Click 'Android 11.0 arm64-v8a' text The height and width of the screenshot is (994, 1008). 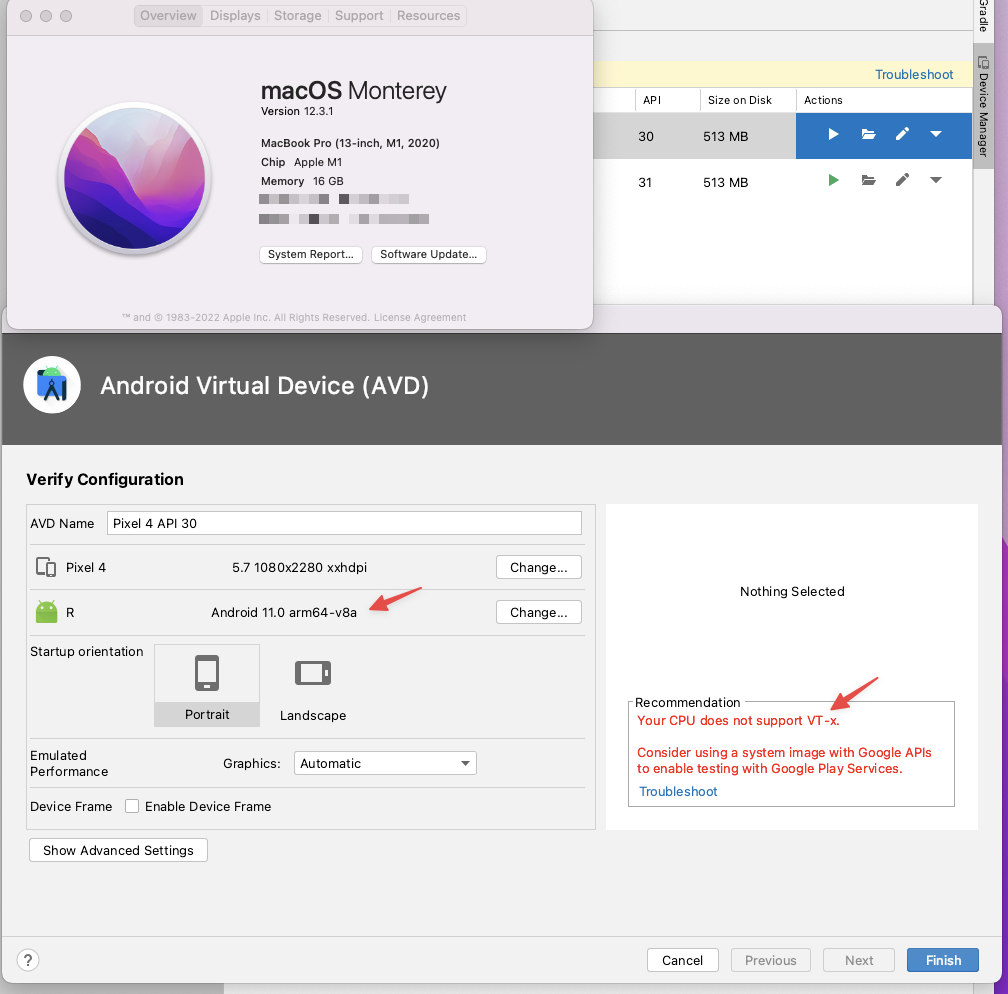(284, 612)
